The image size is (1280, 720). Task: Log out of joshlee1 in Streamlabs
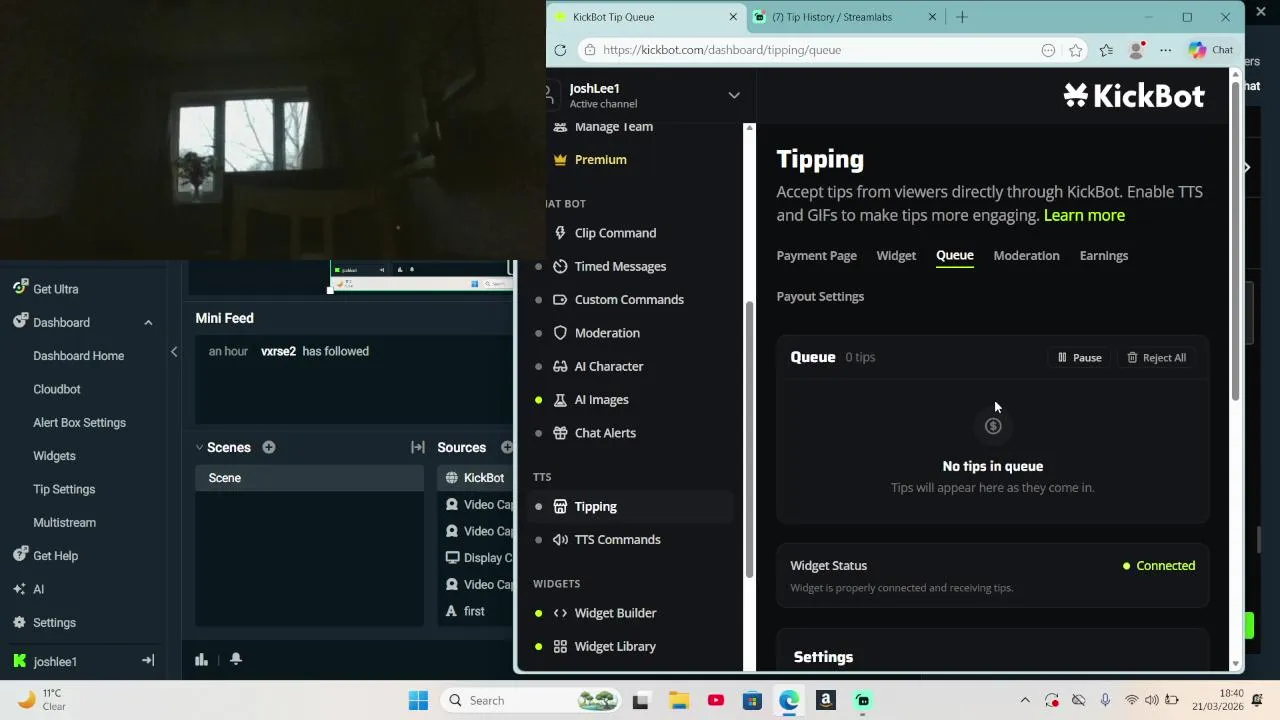148,661
